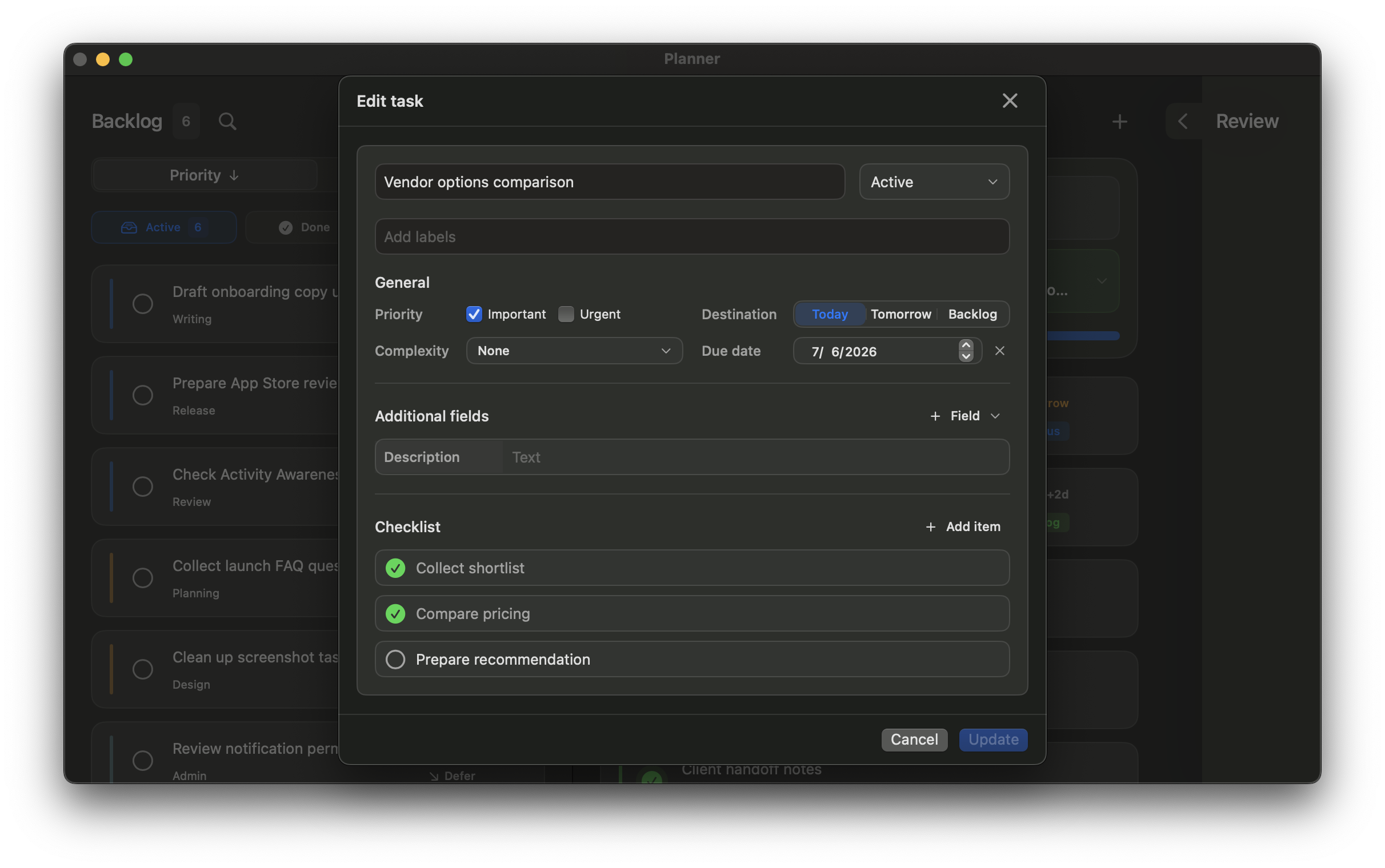Select Today as destination
The width and height of the screenshot is (1385, 868).
pos(830,314)
